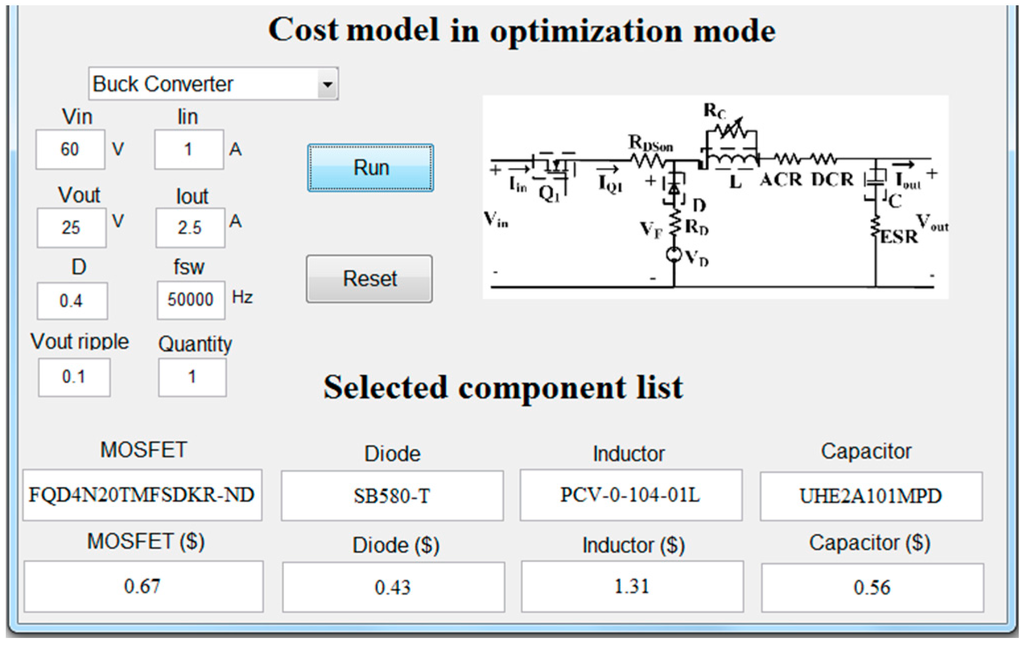Click the MOSFET part field FQD4N20TMFSDKR-ND
Screen dimensions: 1024x646
142,494
